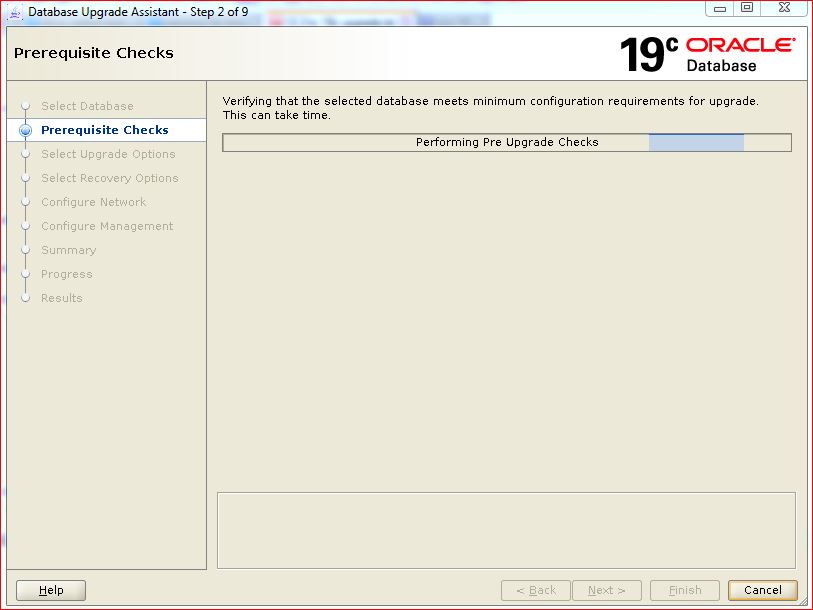The width and height of the screenshot is (813, 610).
Task: Maximize the Database Upgrade Assistant window
Action: tap(746, 8)
